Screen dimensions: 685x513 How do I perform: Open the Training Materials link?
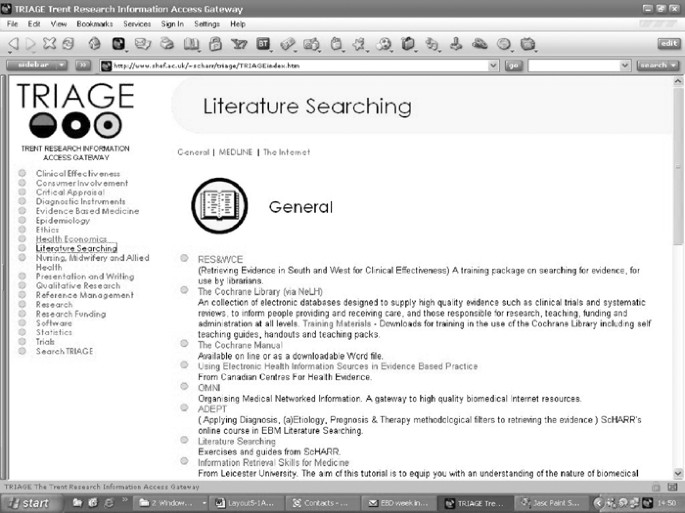point(337,324)
